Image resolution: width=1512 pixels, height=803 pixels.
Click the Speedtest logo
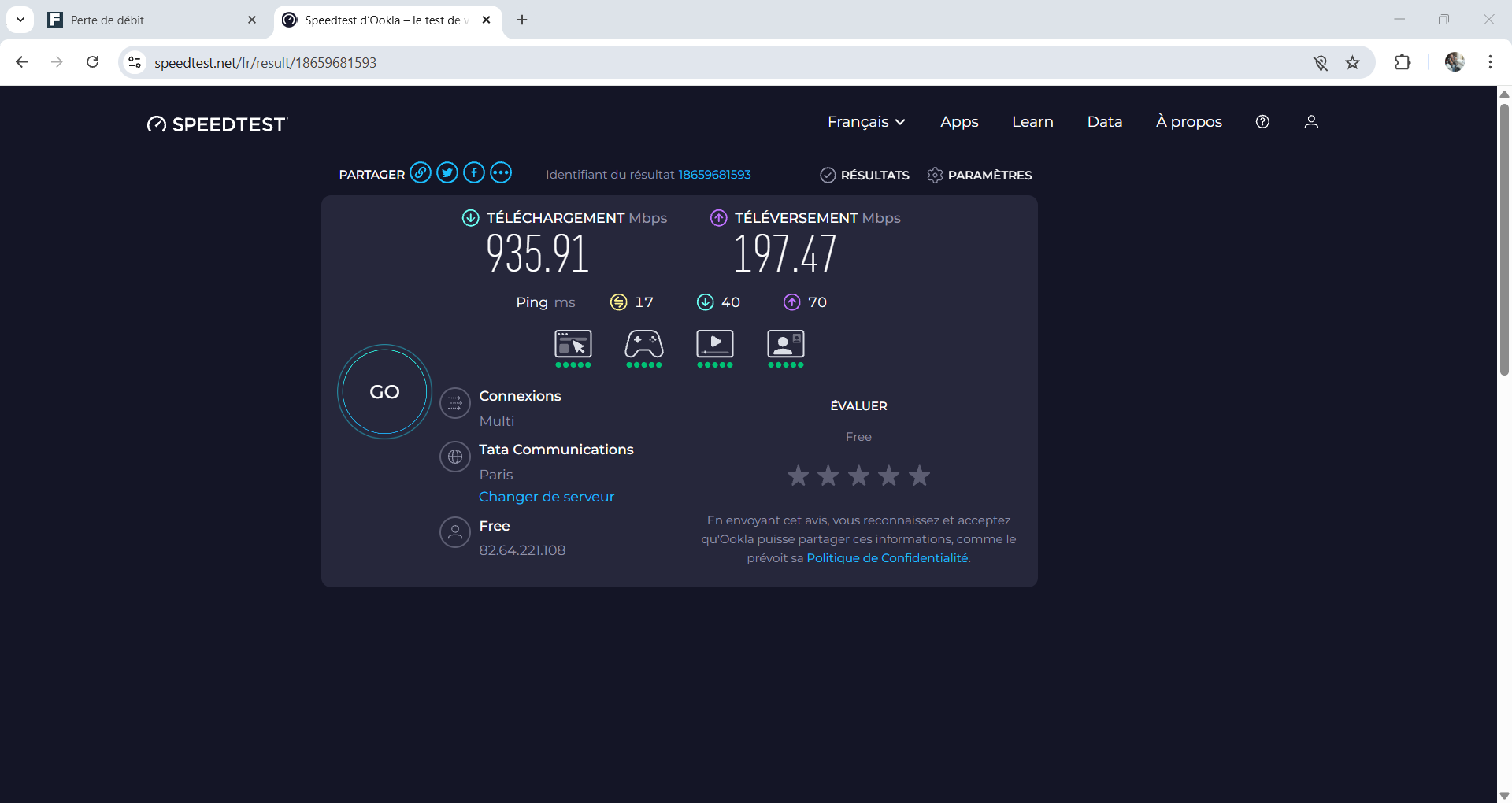(217, 124)
